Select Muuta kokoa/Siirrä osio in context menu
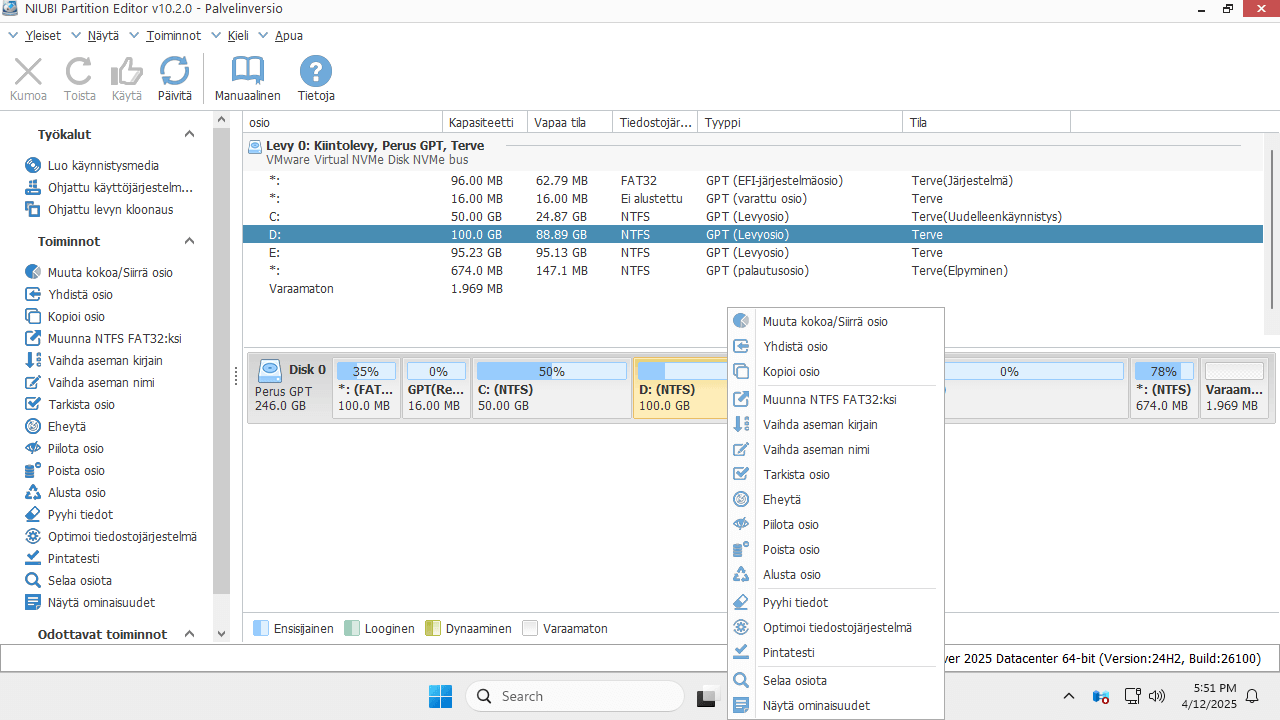 pos(824,322)
